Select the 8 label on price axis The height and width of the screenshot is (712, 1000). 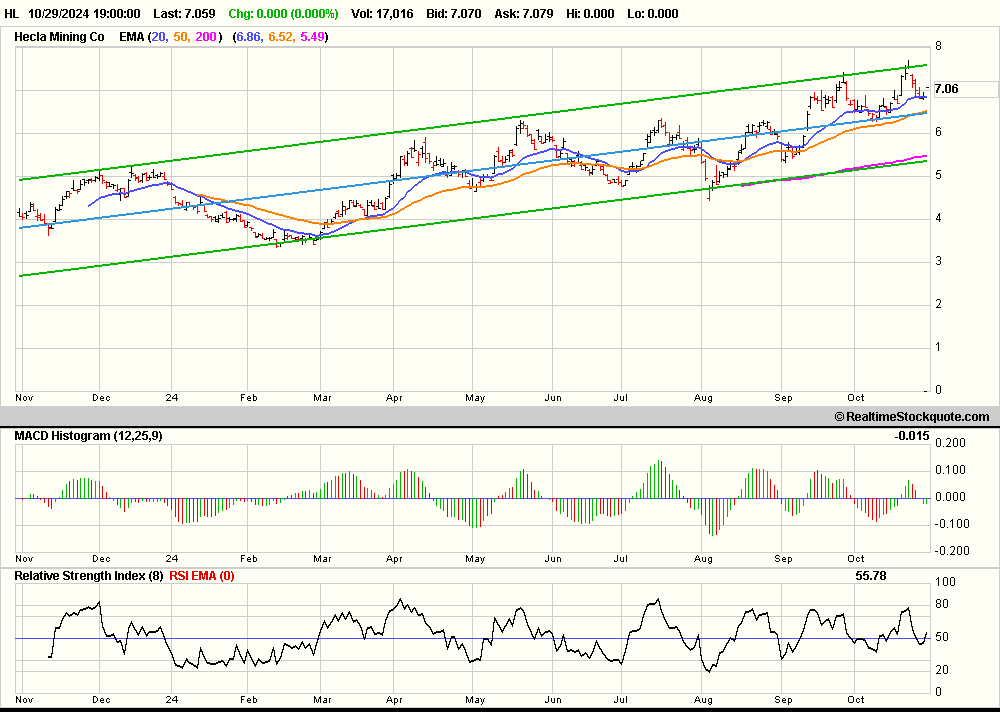coord(938,46)
